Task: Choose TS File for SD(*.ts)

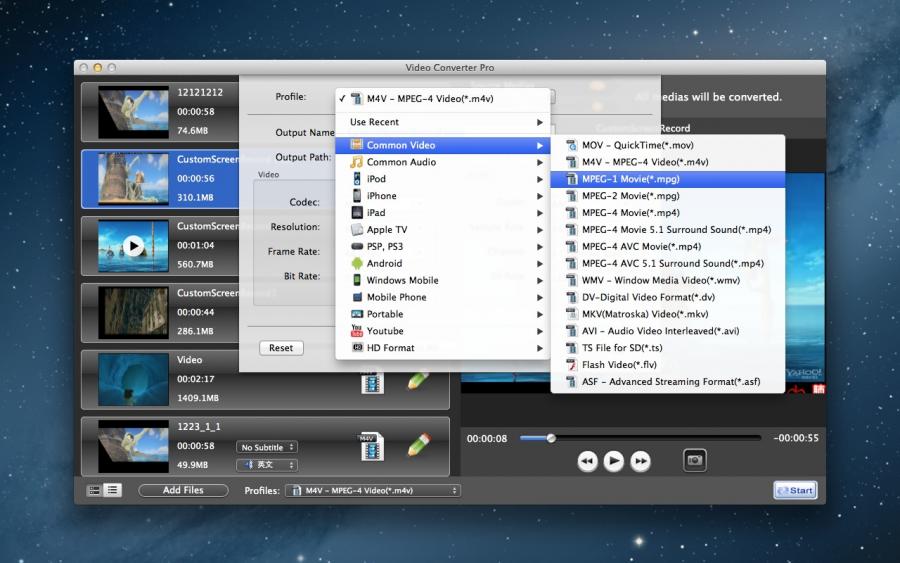Action: click(x=668, y=348)
